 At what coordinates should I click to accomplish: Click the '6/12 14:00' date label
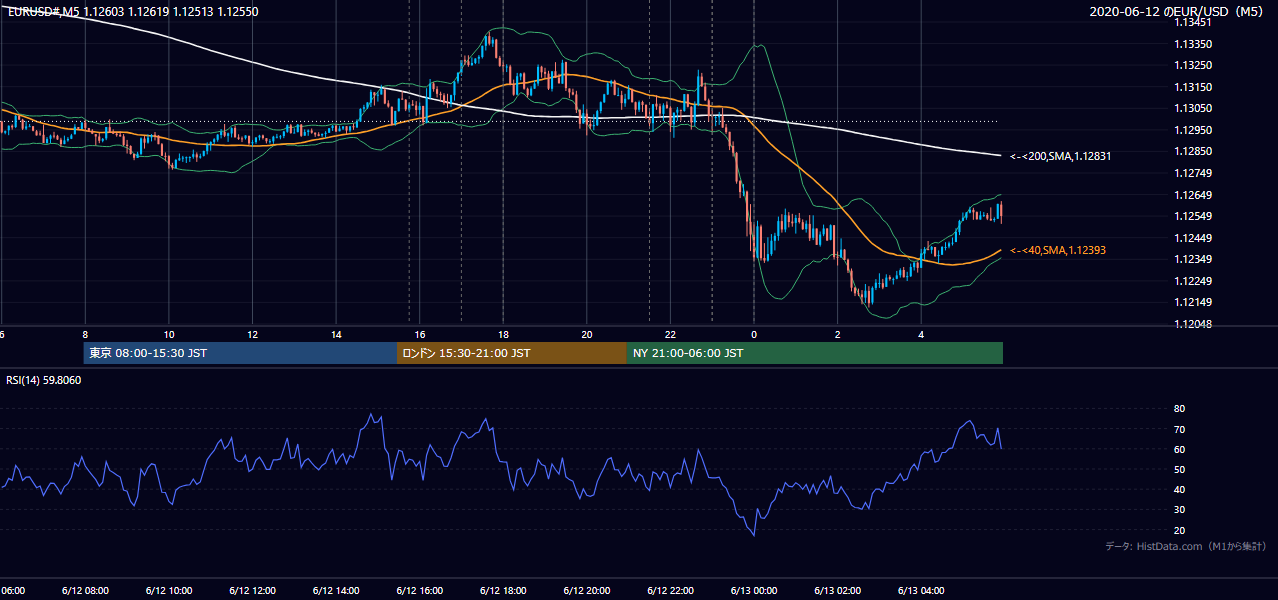point(335,590)
